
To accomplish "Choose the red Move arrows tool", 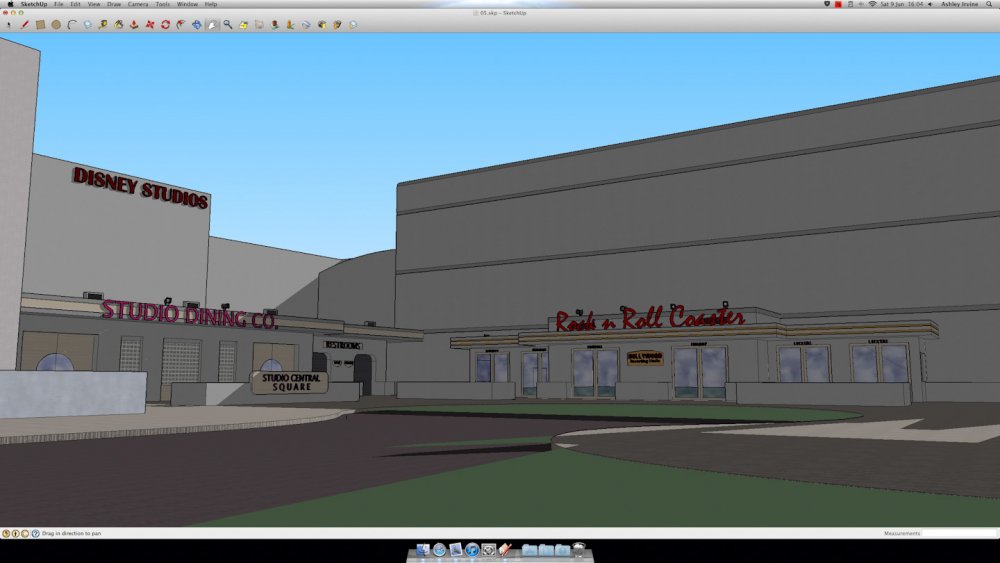I will (150, 25).
